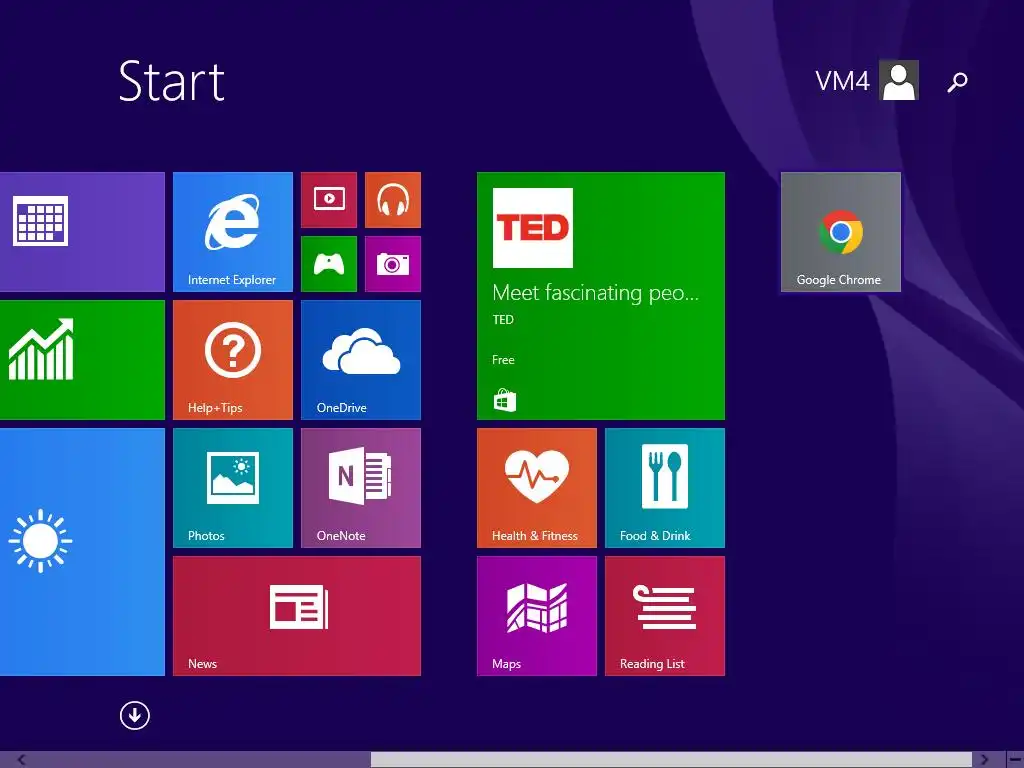
Task: Open the Maps tile
Action: click(x=537, y=616)
